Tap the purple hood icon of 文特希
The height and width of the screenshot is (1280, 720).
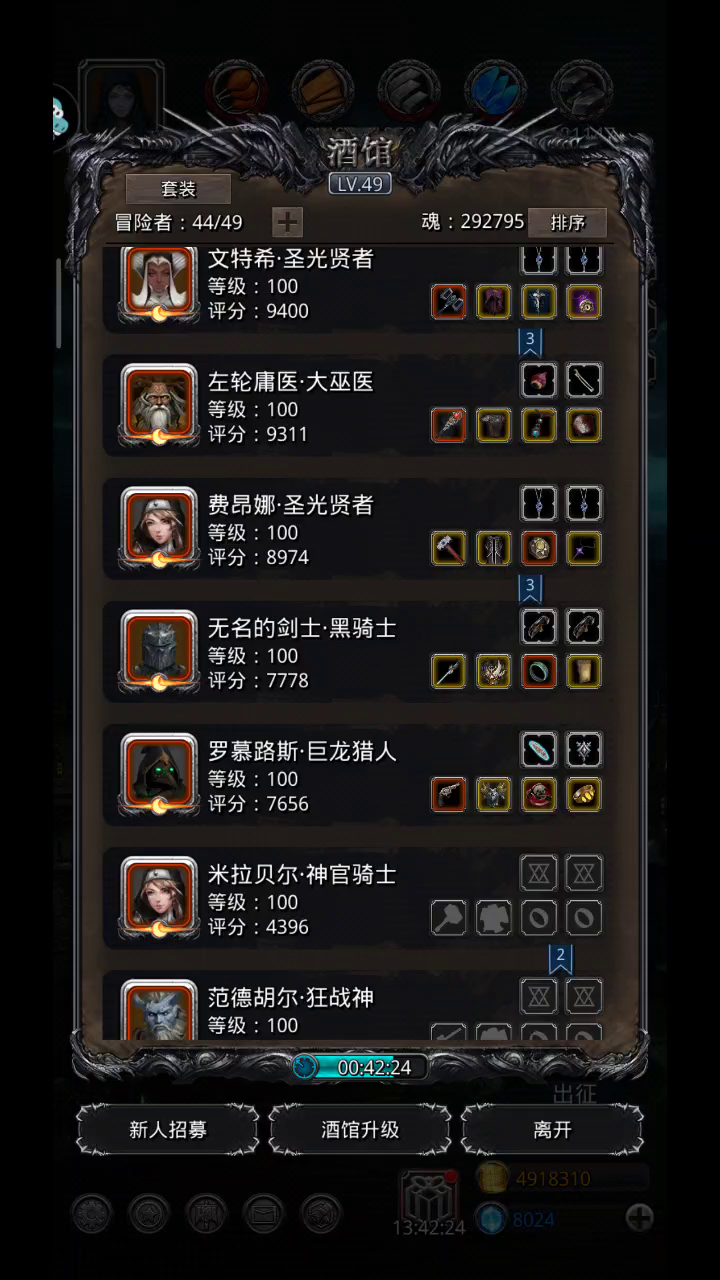point(493,302)
